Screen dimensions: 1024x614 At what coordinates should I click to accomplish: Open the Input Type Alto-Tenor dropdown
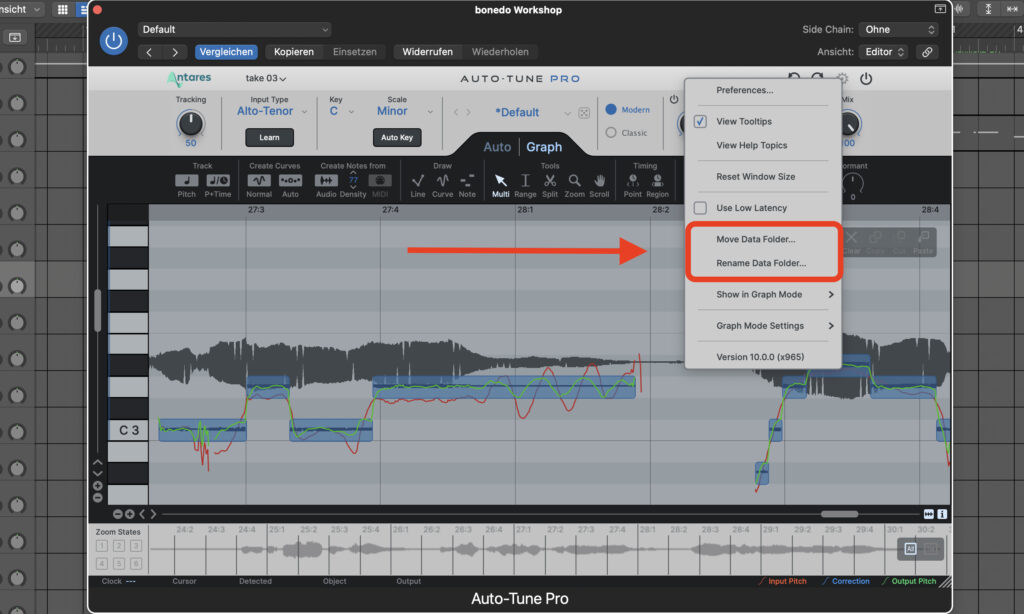[272, 112]
